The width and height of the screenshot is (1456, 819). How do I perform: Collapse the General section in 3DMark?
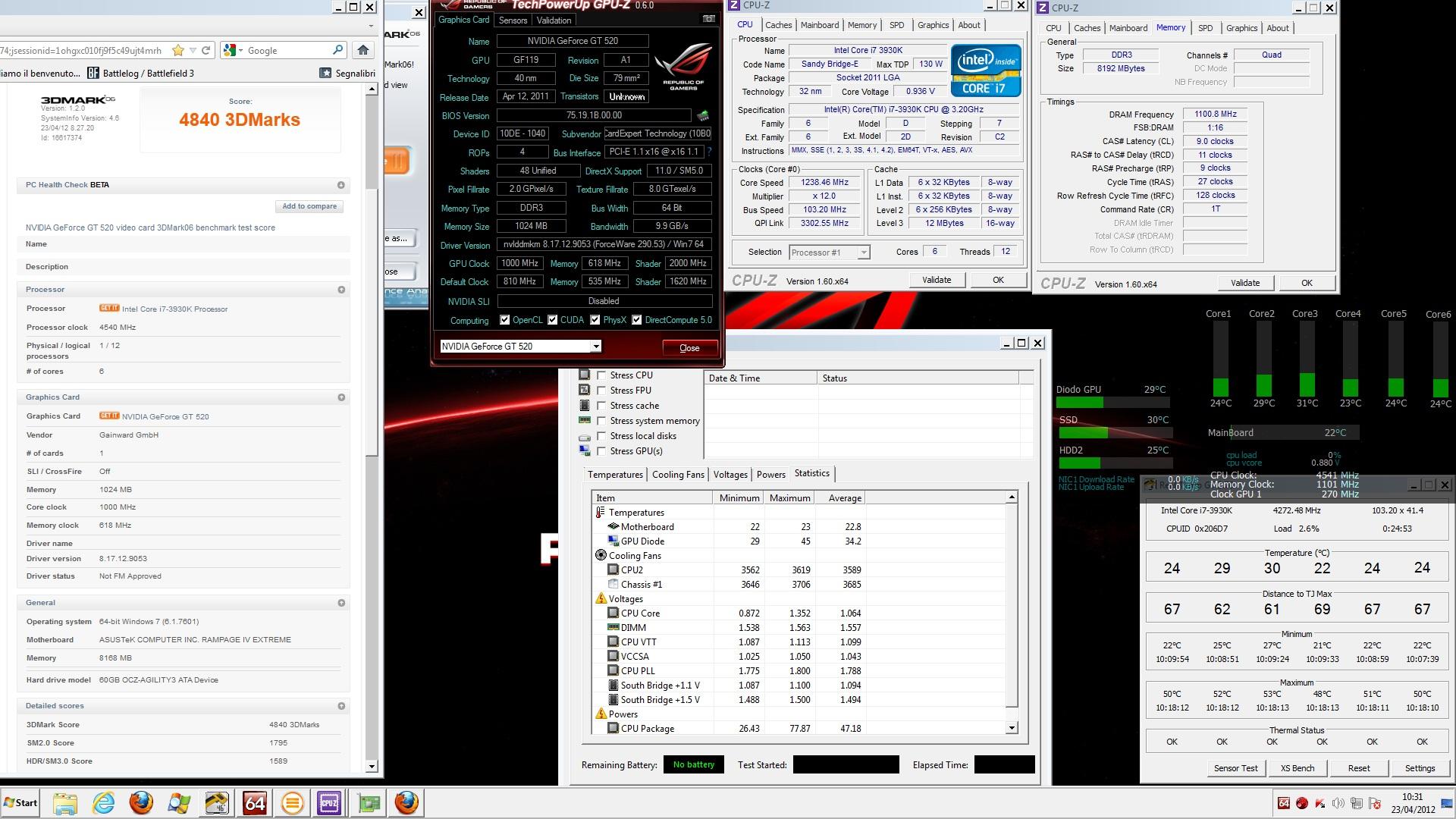[340, 603]
